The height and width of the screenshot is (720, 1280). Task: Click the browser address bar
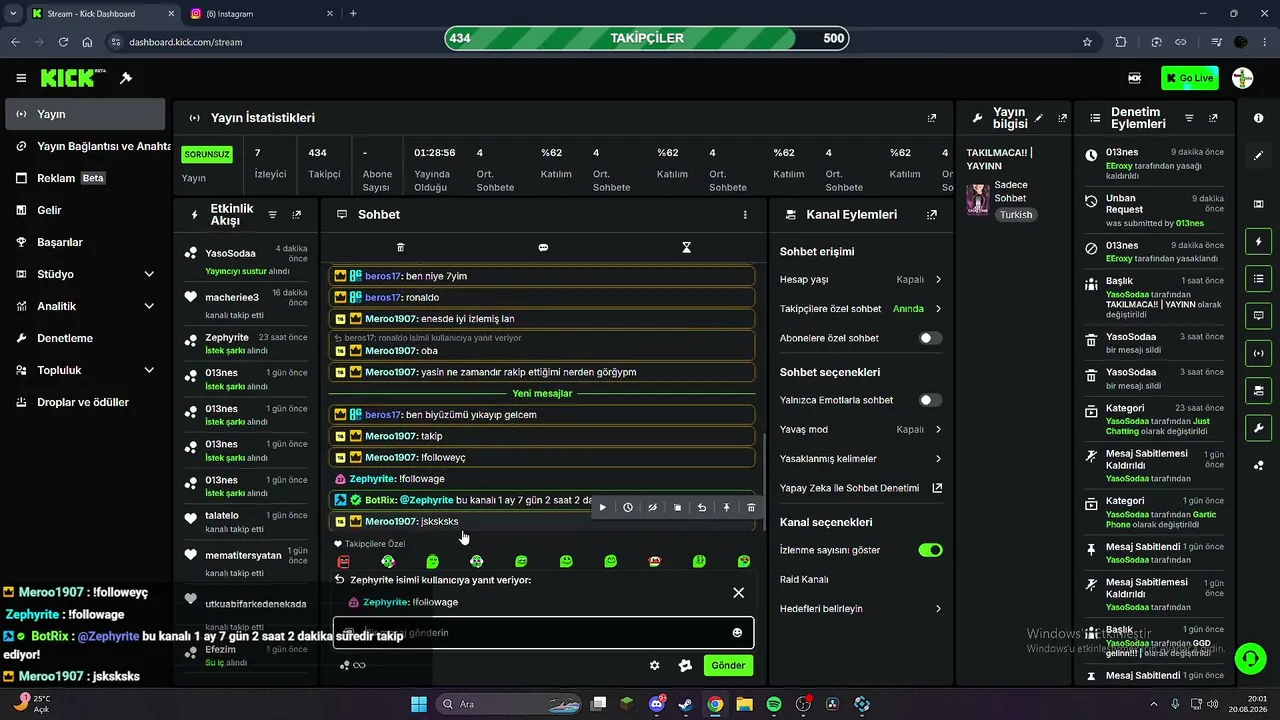[590, 42]
